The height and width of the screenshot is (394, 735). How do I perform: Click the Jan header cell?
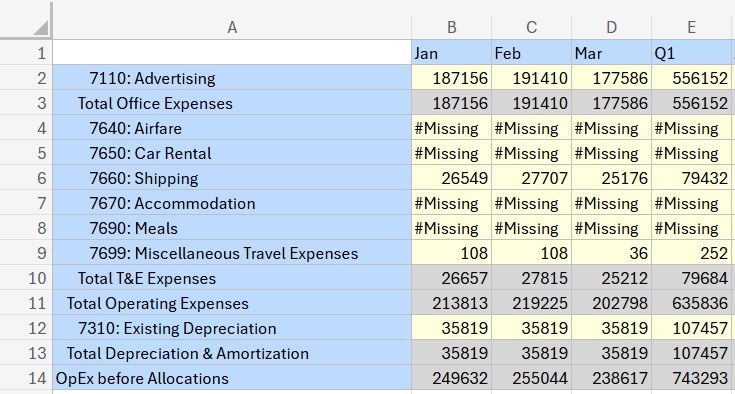click(451, 53)
